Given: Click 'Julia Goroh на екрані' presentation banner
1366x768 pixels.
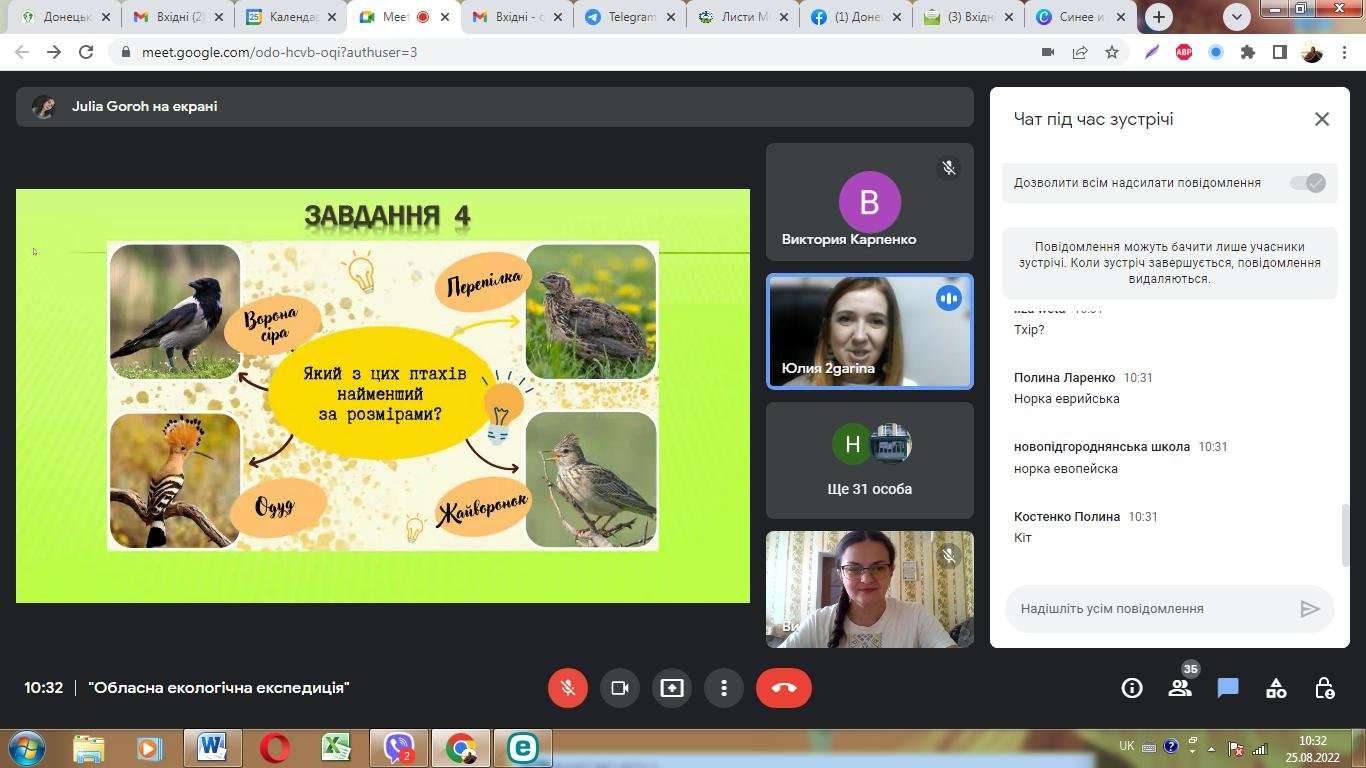Looking at the screenshot, I should pyautogui.click(x=494, y=107).
